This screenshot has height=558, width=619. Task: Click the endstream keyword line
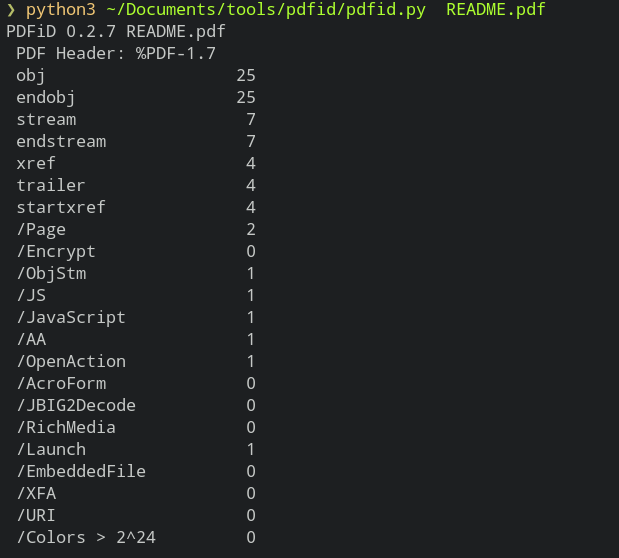pos(136,141)
